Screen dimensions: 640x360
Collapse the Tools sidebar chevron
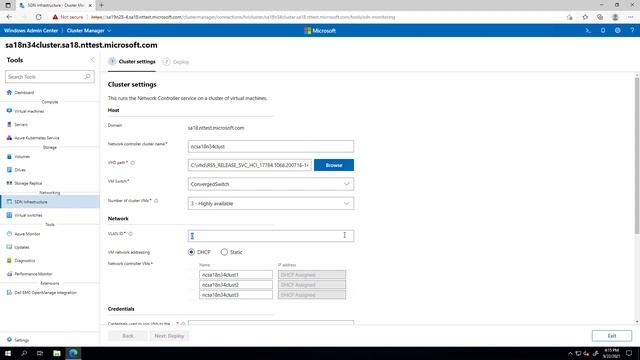(x=93, y=60)
